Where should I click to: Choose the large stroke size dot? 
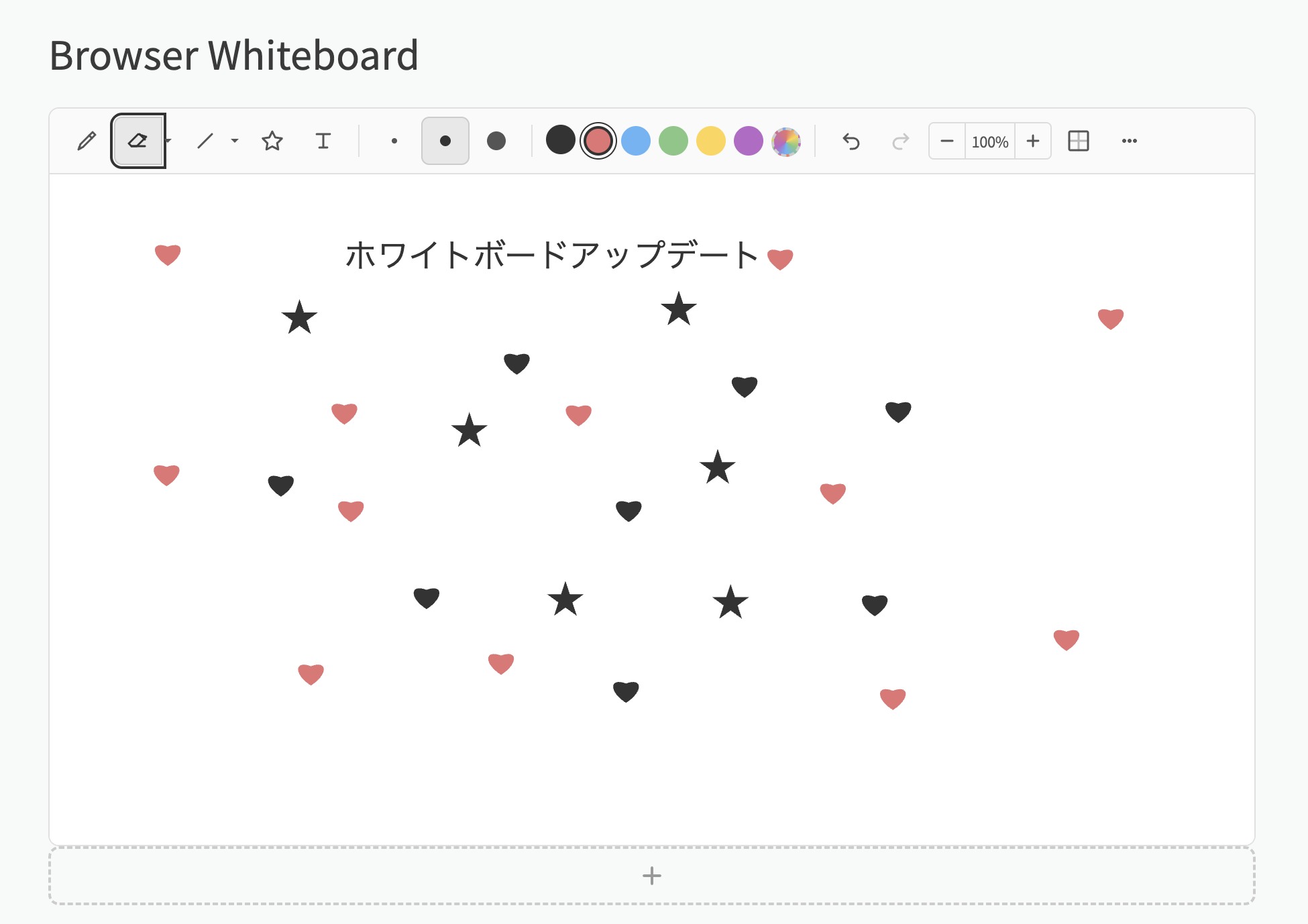point(496,141)
